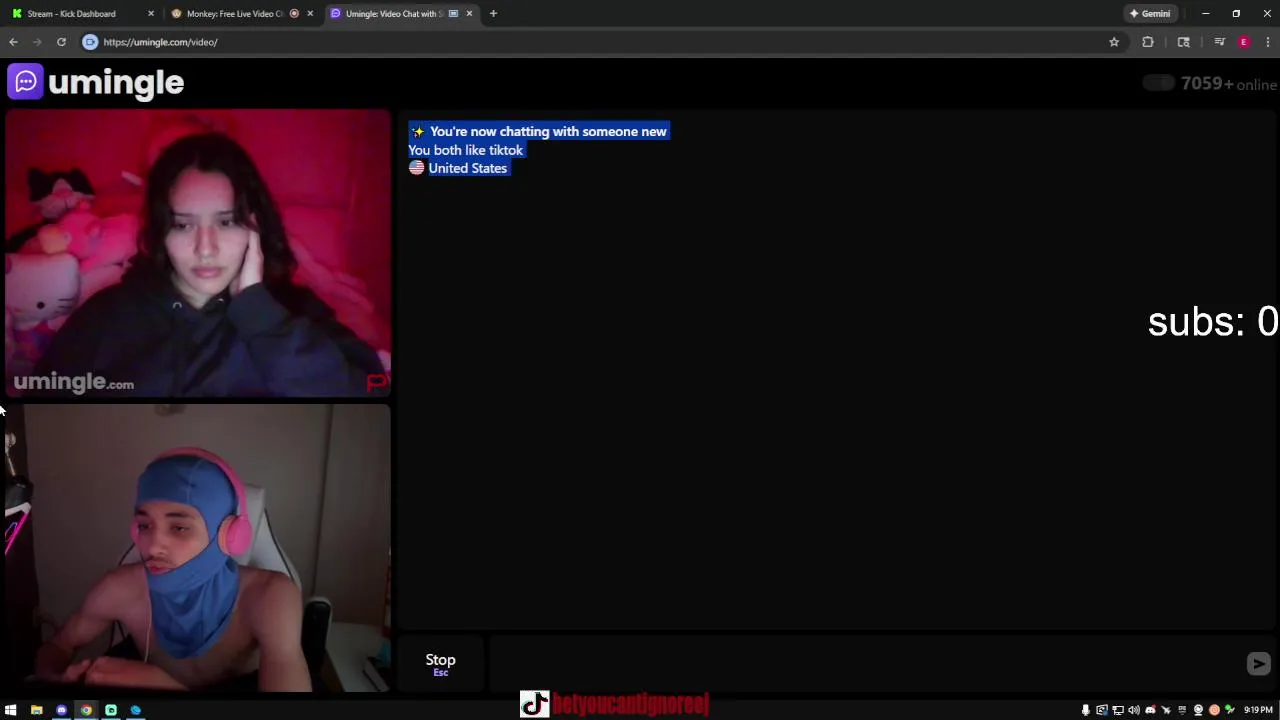Click the airplane mode tray icon

[x=1166, y=710]
